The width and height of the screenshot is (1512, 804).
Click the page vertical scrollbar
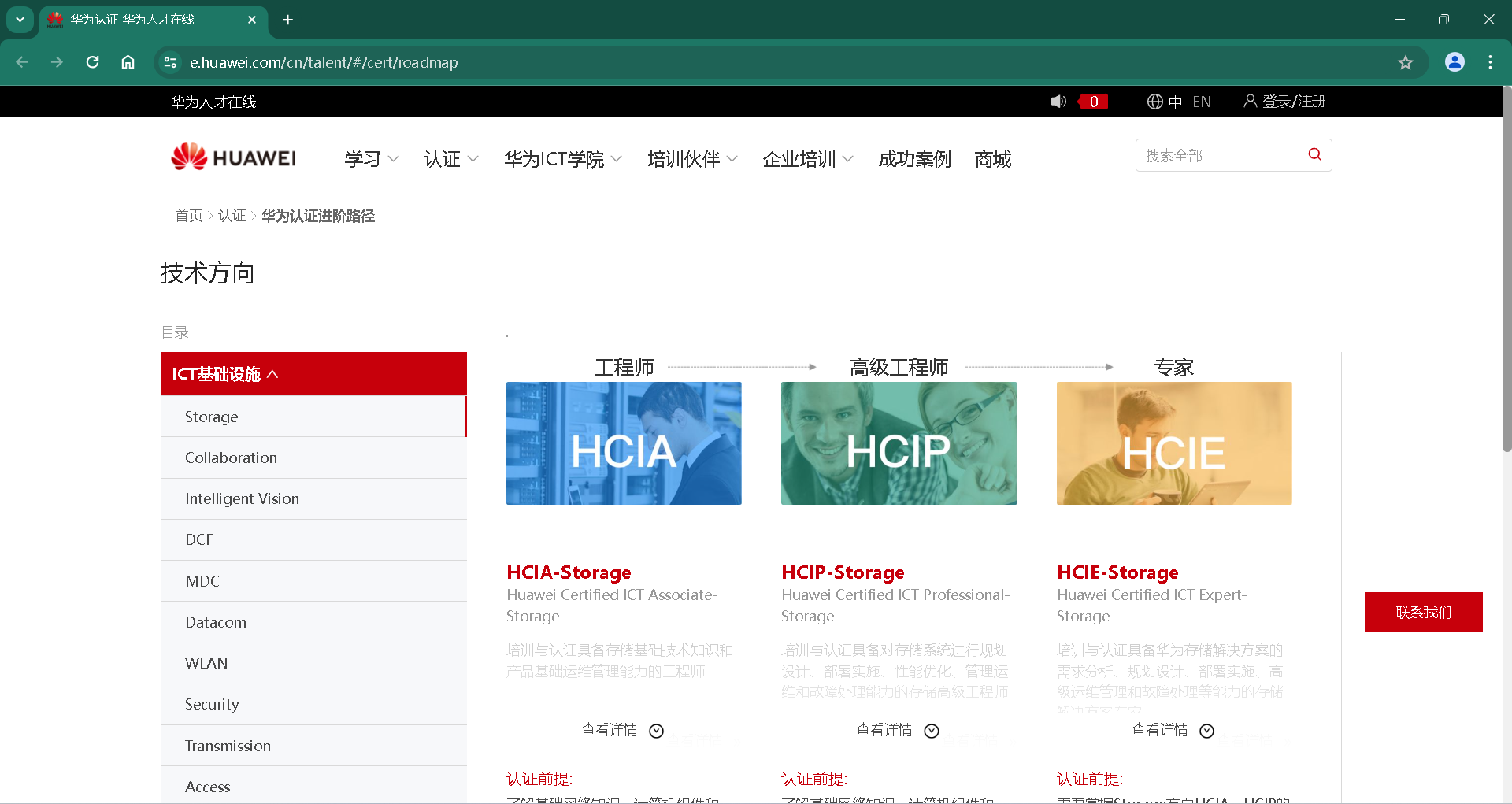(1506, 268)
